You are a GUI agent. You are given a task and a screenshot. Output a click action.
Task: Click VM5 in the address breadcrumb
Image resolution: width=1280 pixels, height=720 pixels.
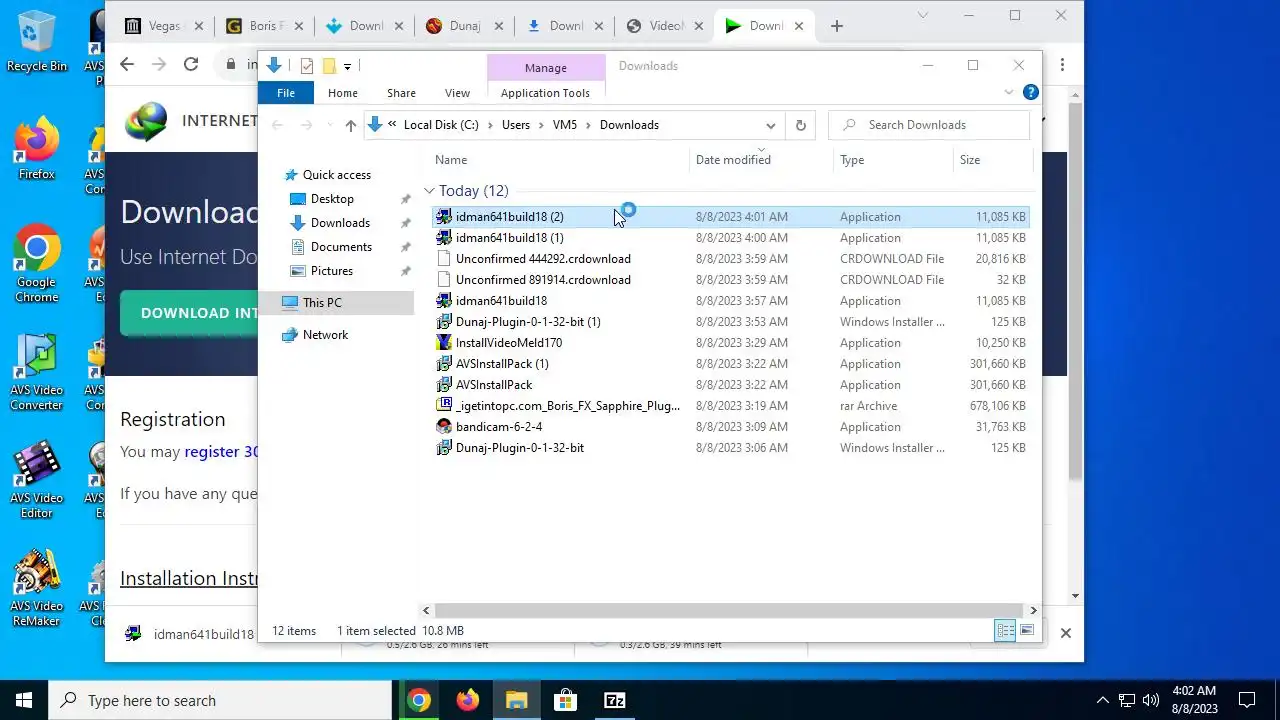click(565, 125)
